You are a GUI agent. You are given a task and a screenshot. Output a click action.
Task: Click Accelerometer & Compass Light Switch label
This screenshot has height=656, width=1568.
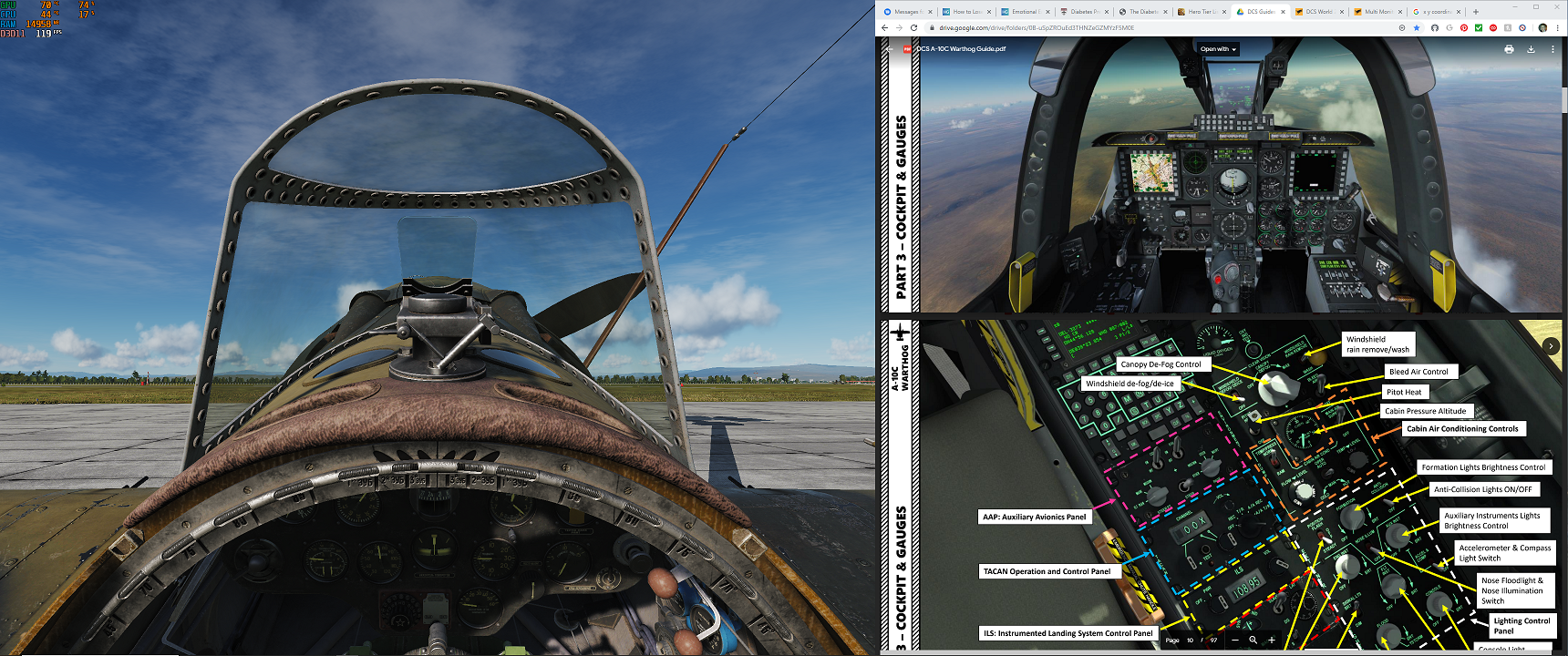(1505, 553)
